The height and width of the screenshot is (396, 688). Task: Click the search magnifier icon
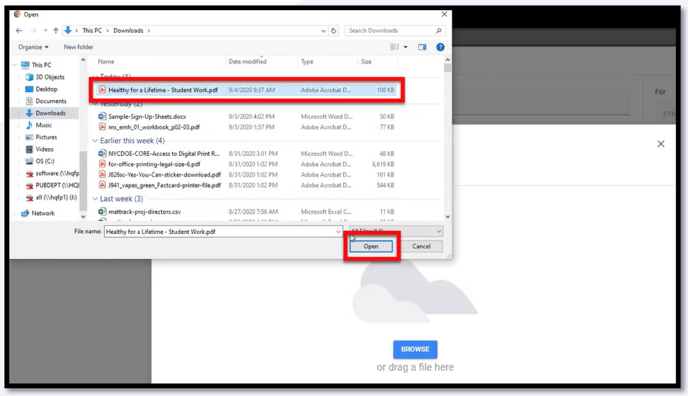point(438,31)
